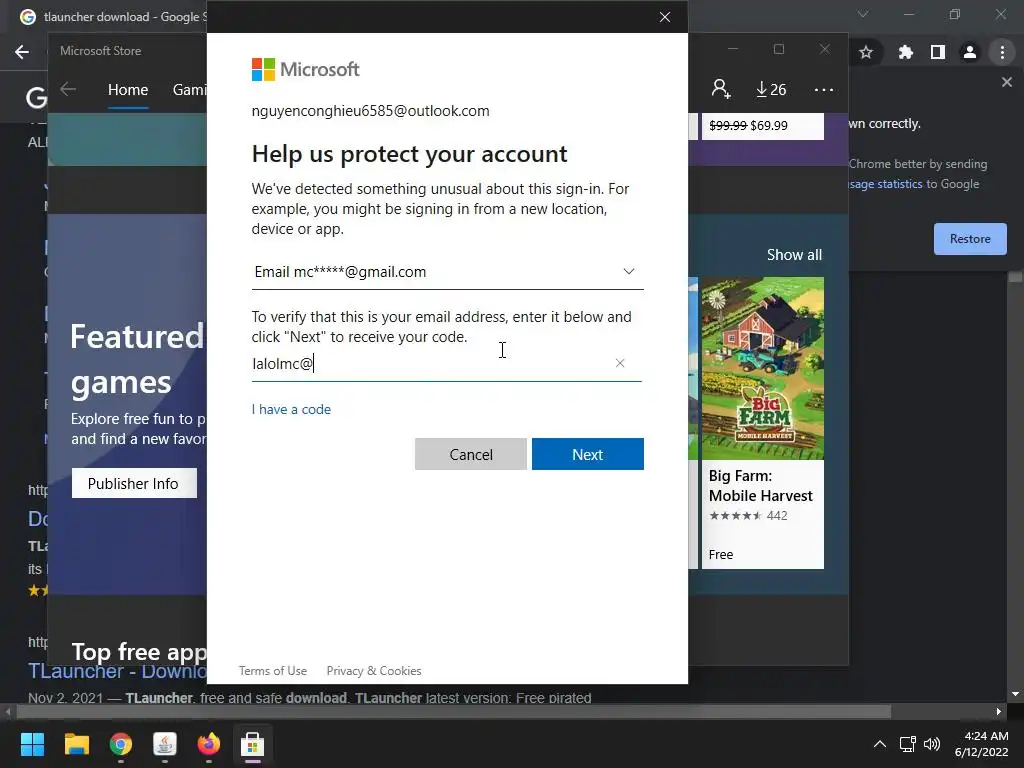
Task: Close the Chrome restore notification
Action: point(1006,82)
